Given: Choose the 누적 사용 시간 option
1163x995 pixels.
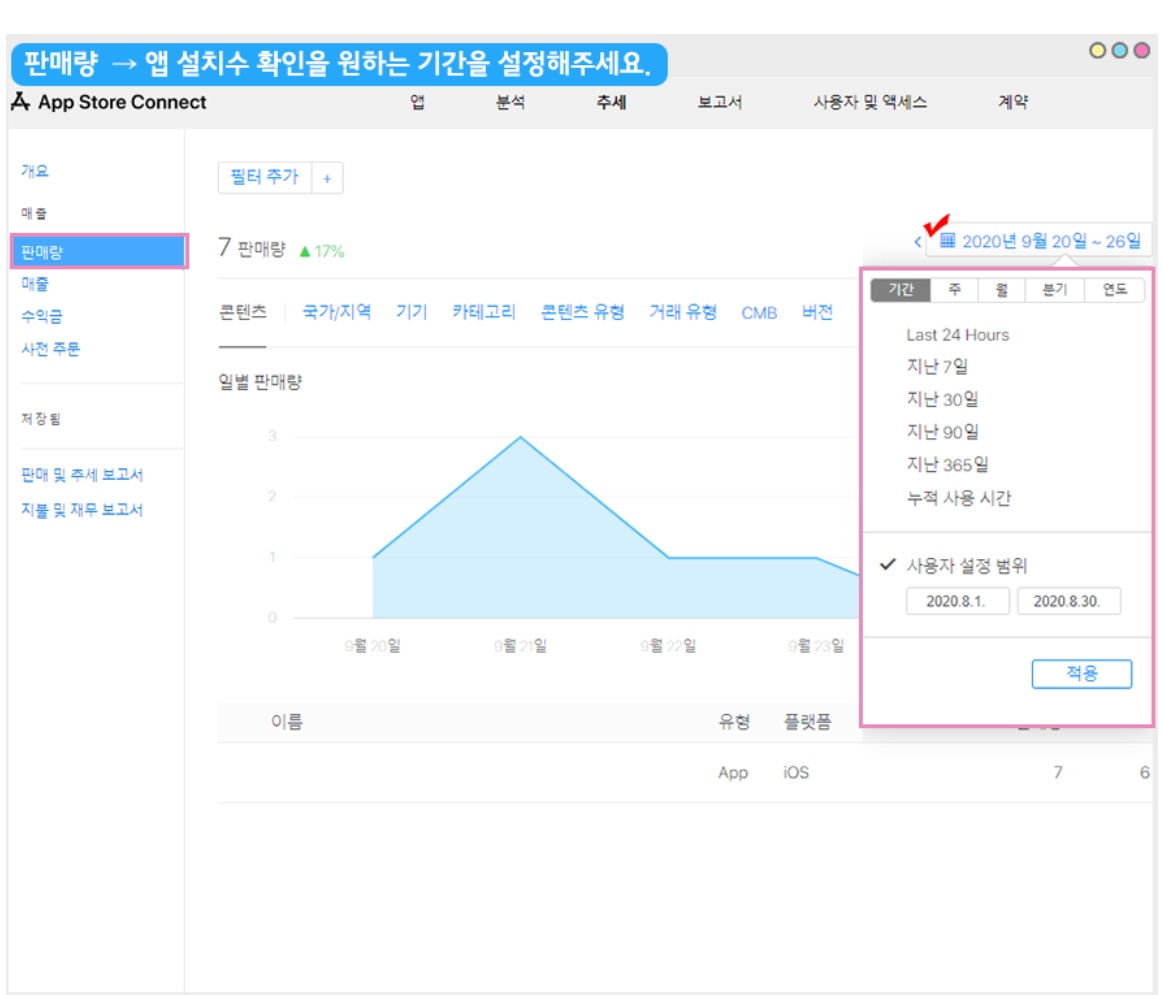Looking at the screenshot, I should coord(958,498).
